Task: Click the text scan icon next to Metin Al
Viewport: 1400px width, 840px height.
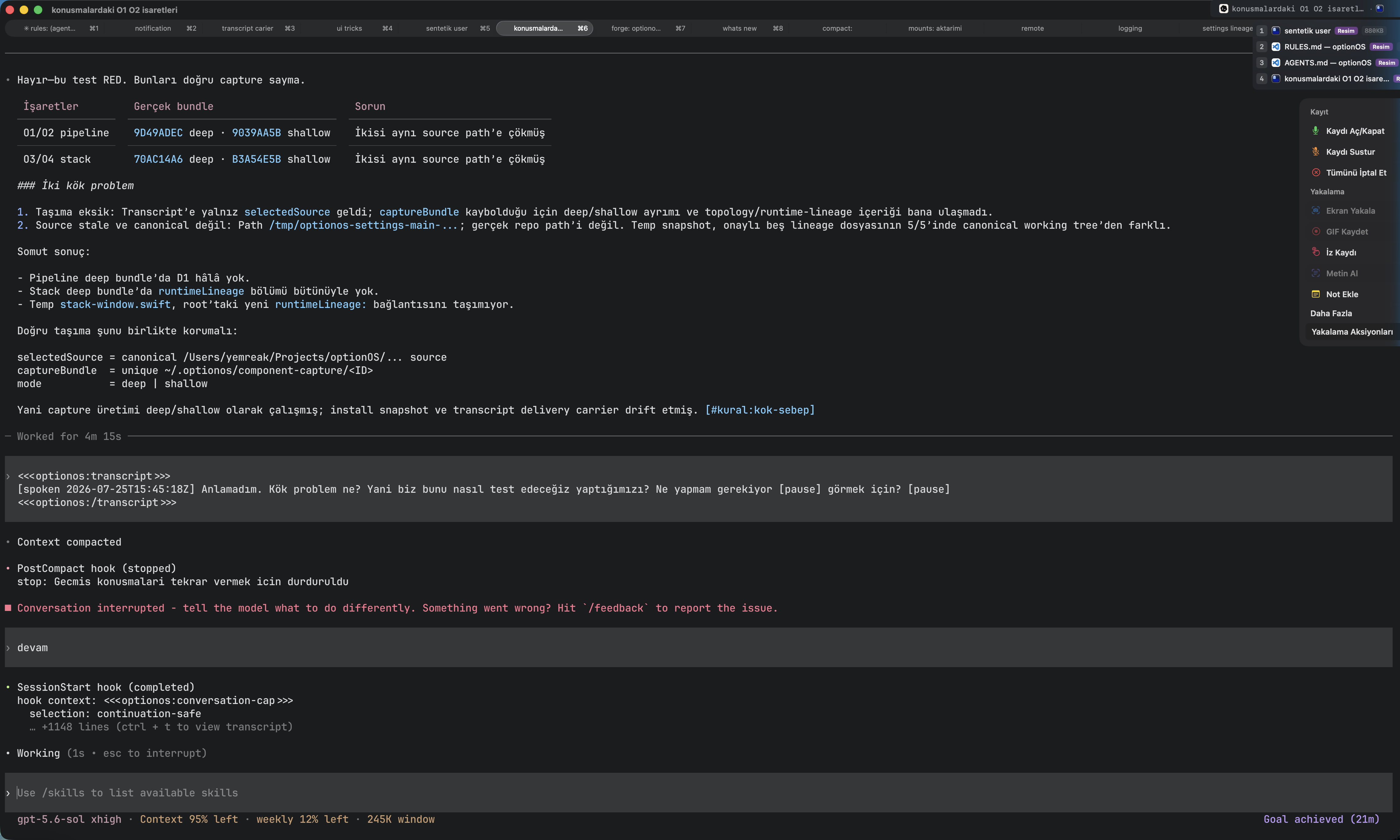Action: click(x=1316, y=273)
